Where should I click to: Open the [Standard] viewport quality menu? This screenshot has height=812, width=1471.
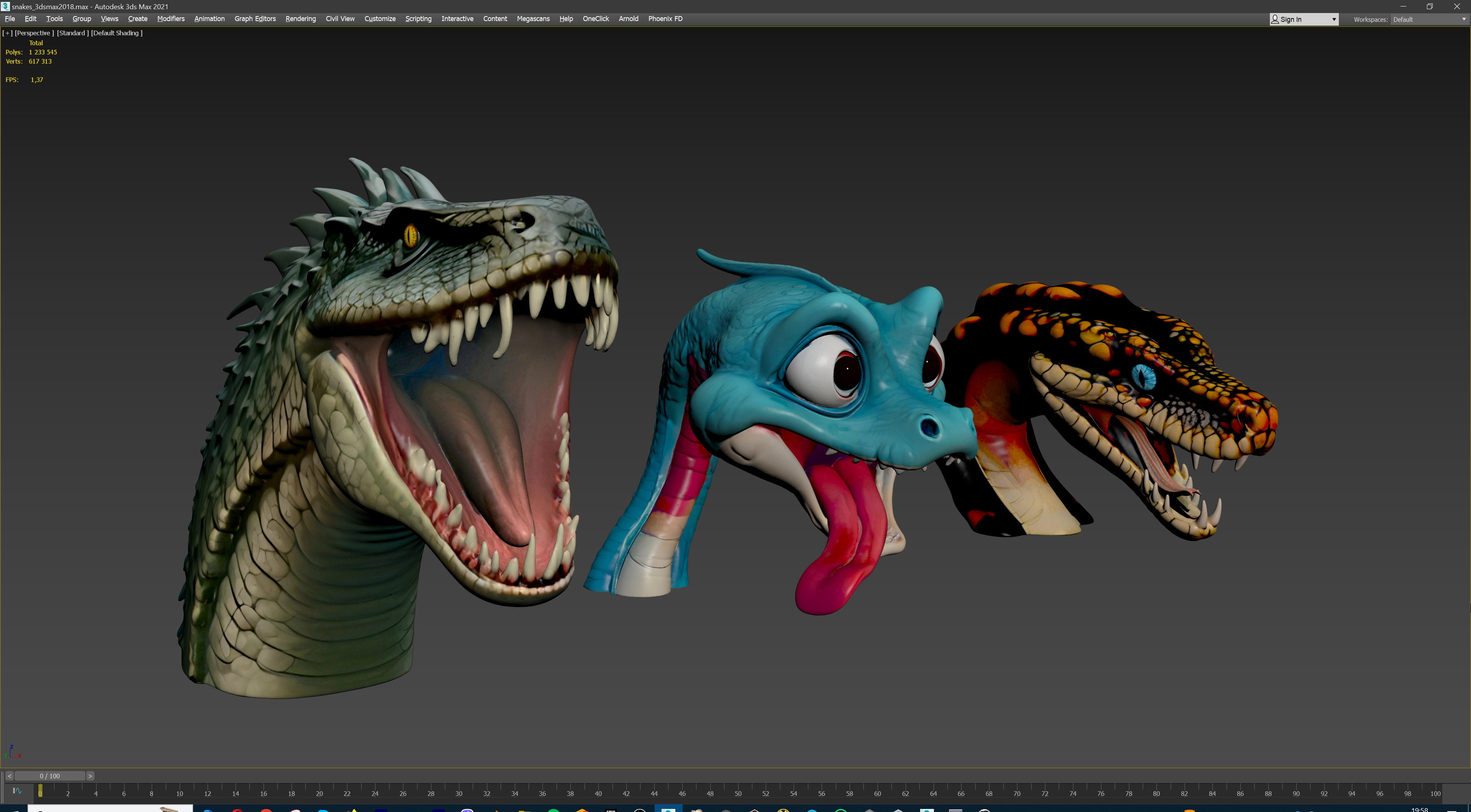[72, 33]
